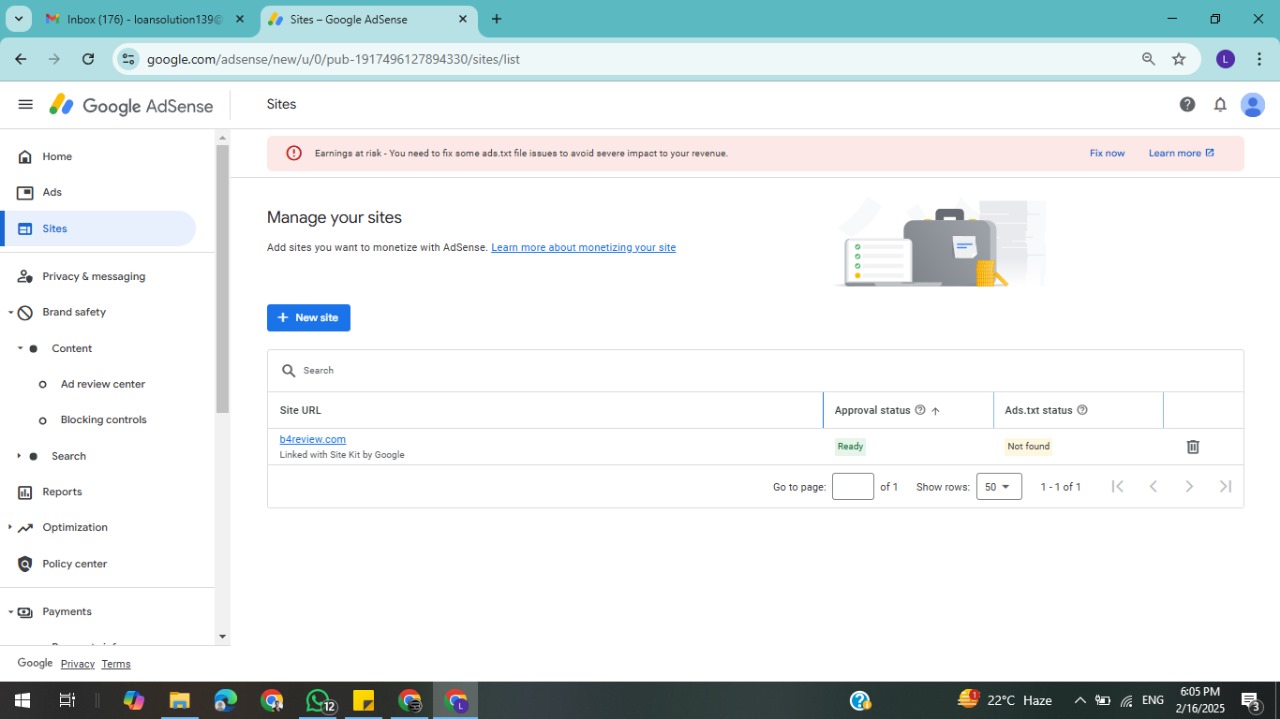Expand the Optimization section
The width and height of the screenshot is (1280, 719).
tap(11, 528)
